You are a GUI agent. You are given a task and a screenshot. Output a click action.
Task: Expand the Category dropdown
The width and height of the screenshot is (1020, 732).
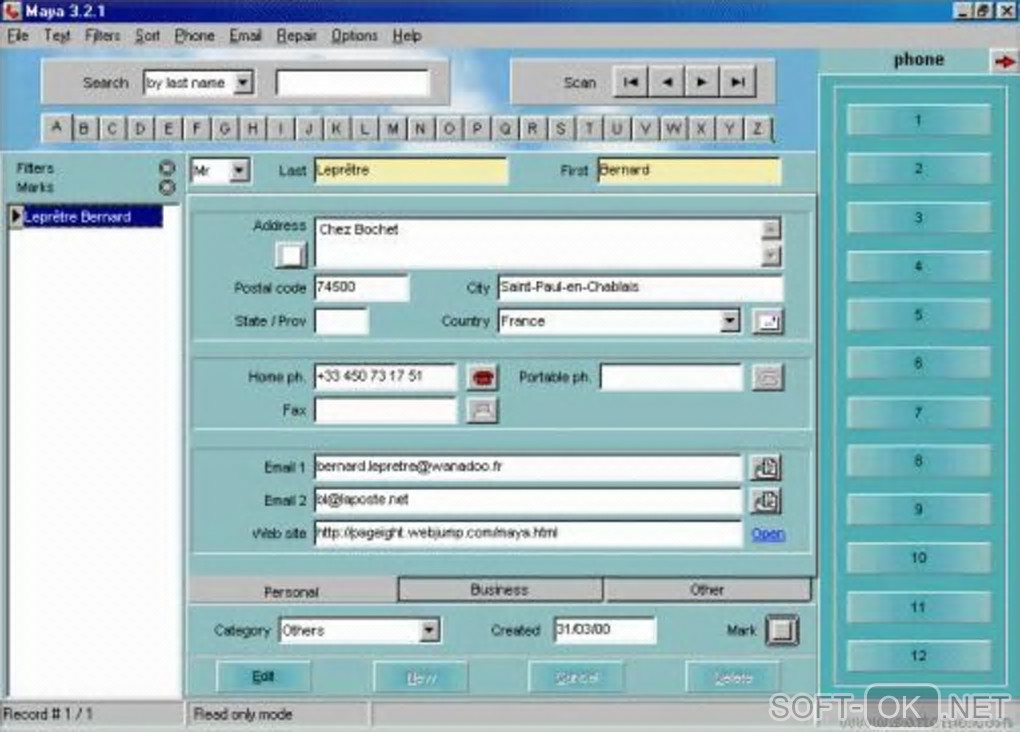429,630
